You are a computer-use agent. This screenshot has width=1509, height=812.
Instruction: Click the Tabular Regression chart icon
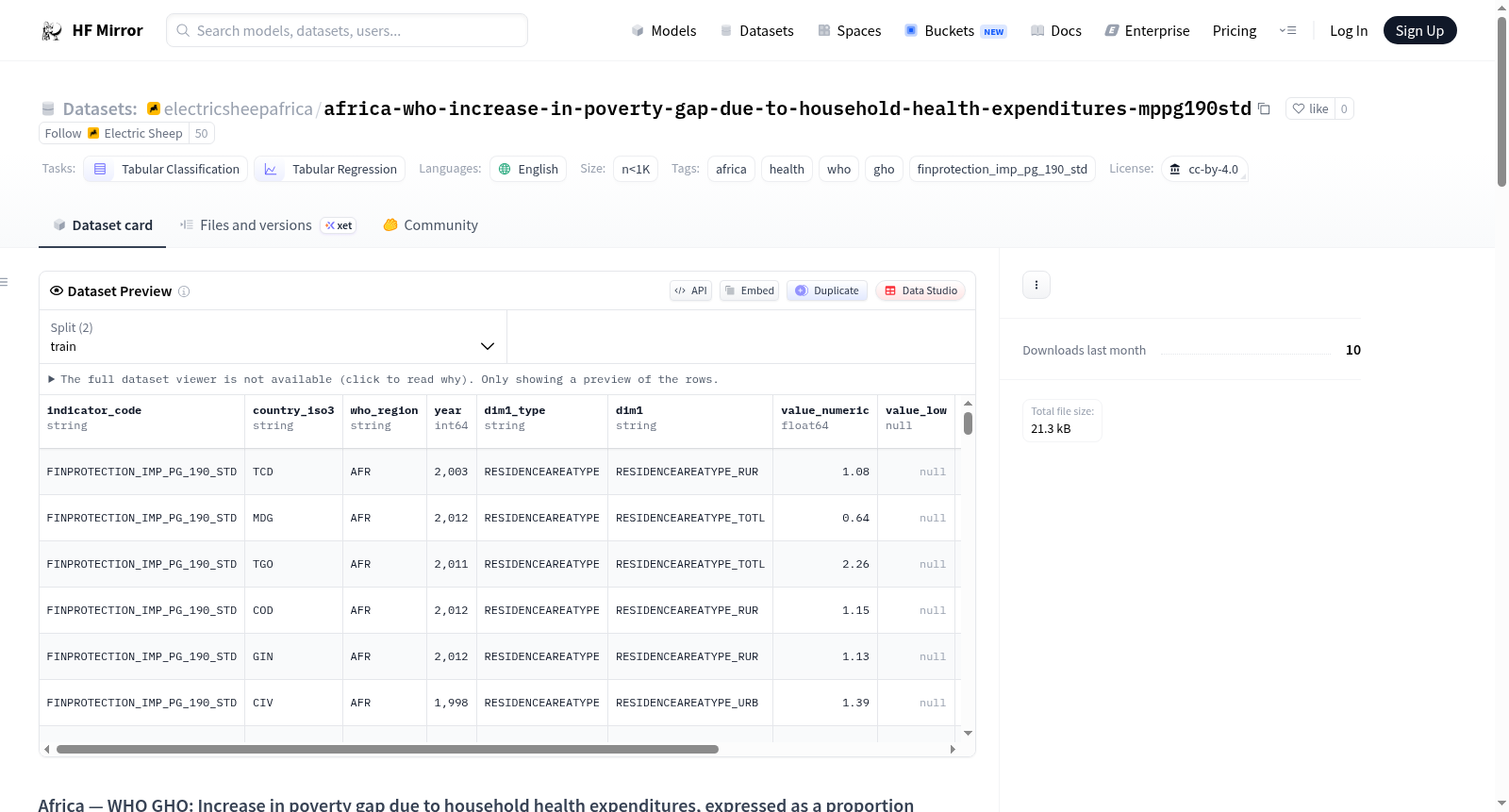[x=271, y=169]
